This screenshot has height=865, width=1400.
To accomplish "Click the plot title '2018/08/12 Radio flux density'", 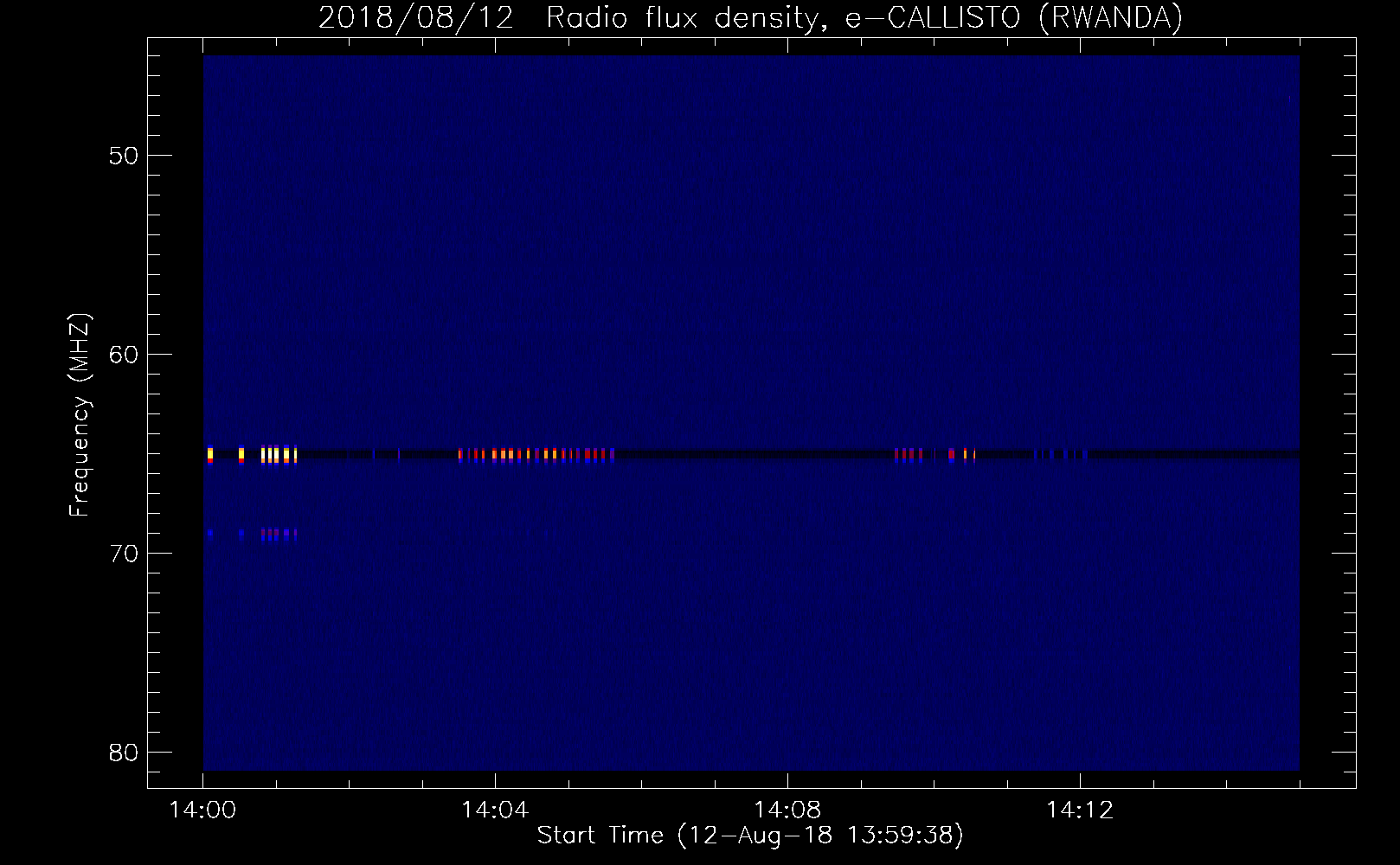I will point(568,17).
